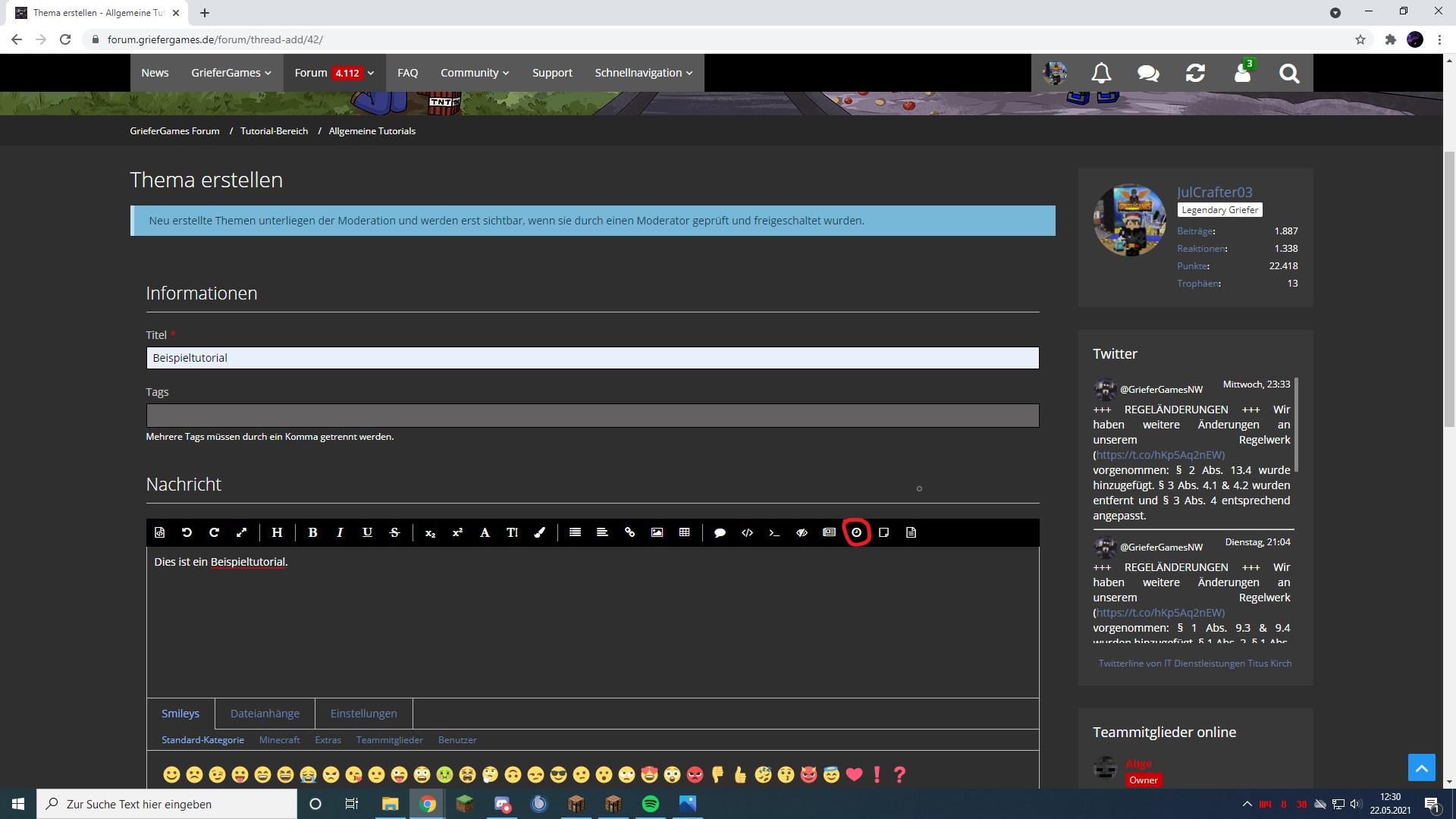This screenshot has height=819, width=1456.
Task: Open the Tutorial-Bereich breadcrumb link
Action: click(274, 131)
